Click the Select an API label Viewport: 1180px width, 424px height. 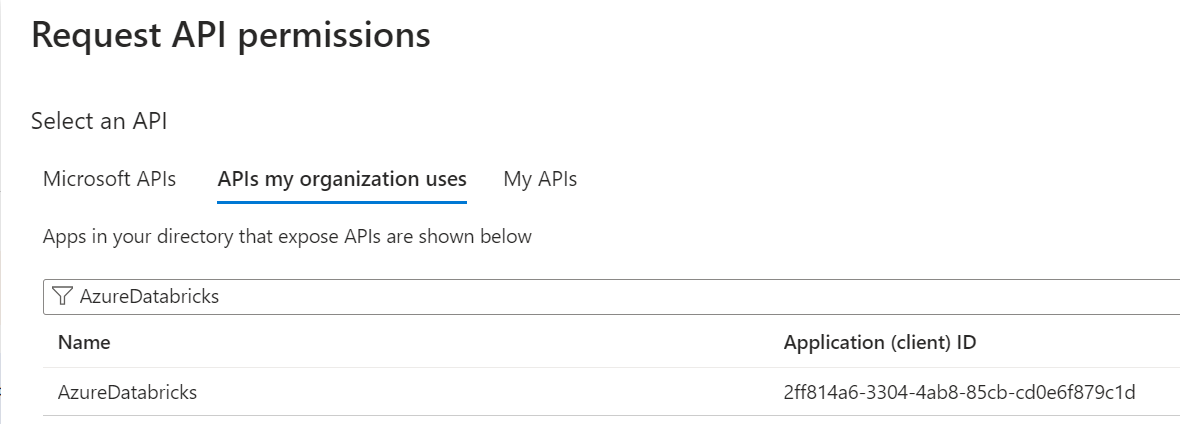point(99,120)
